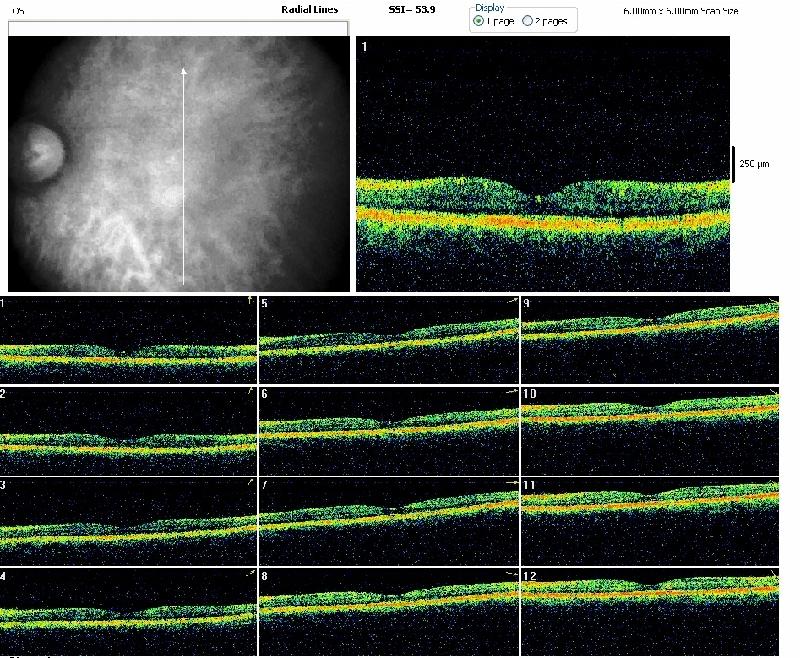View radial scan thumbnail number 7
Viewport: 800px width, 658px height.
[x=388, y=521]
